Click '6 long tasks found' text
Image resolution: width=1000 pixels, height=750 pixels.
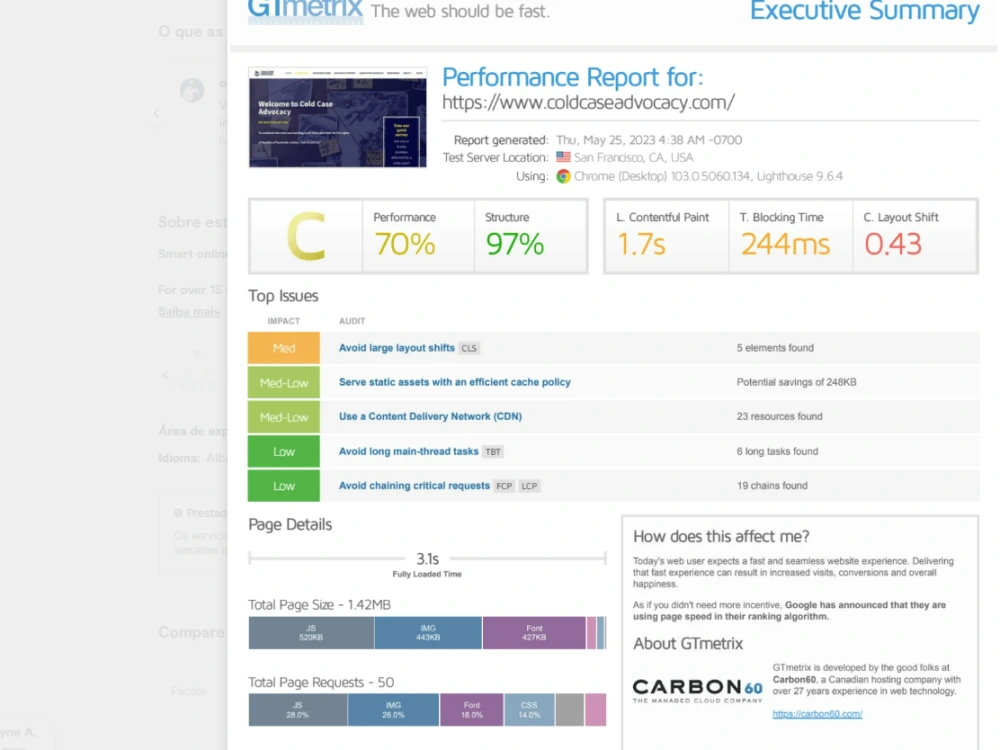pyautogui.click(x=777, y=451)
